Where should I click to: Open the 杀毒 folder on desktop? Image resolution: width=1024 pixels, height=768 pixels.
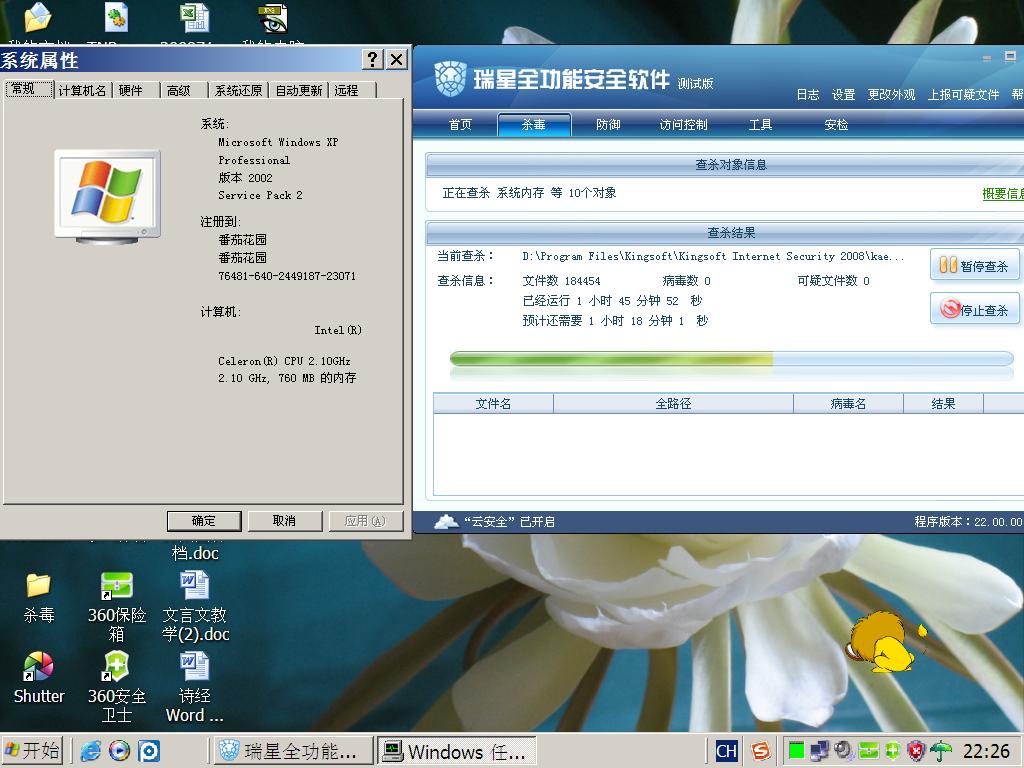[x=39, y=586]
